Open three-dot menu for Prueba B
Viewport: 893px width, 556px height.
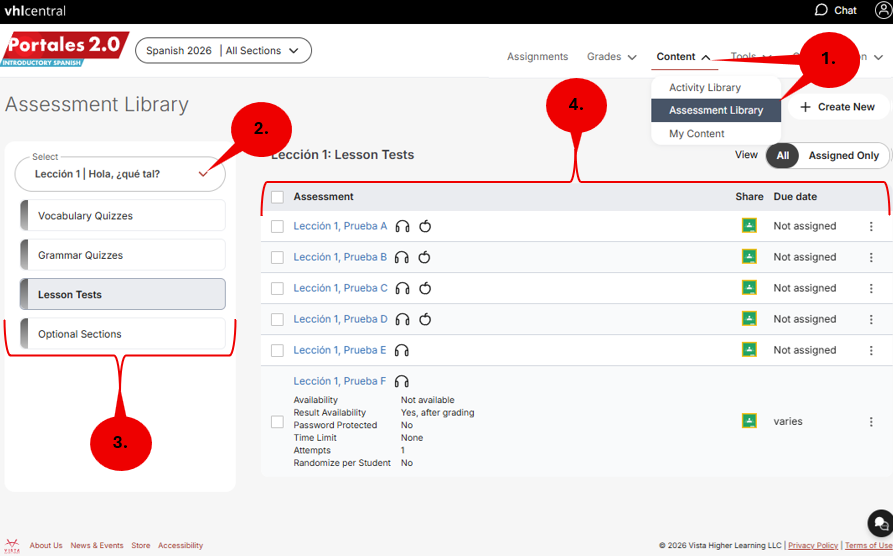coord(871,257)
